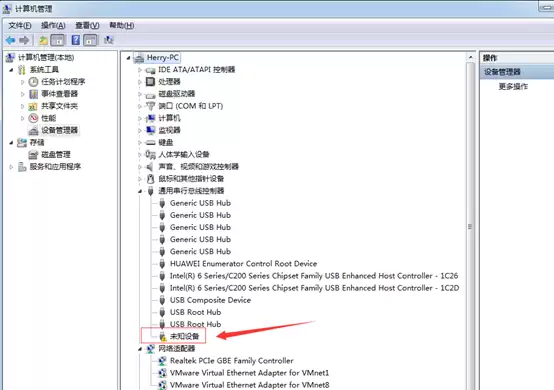Select USB Composite Device
This screenshot has height=390, width=554.
(210, 300)
